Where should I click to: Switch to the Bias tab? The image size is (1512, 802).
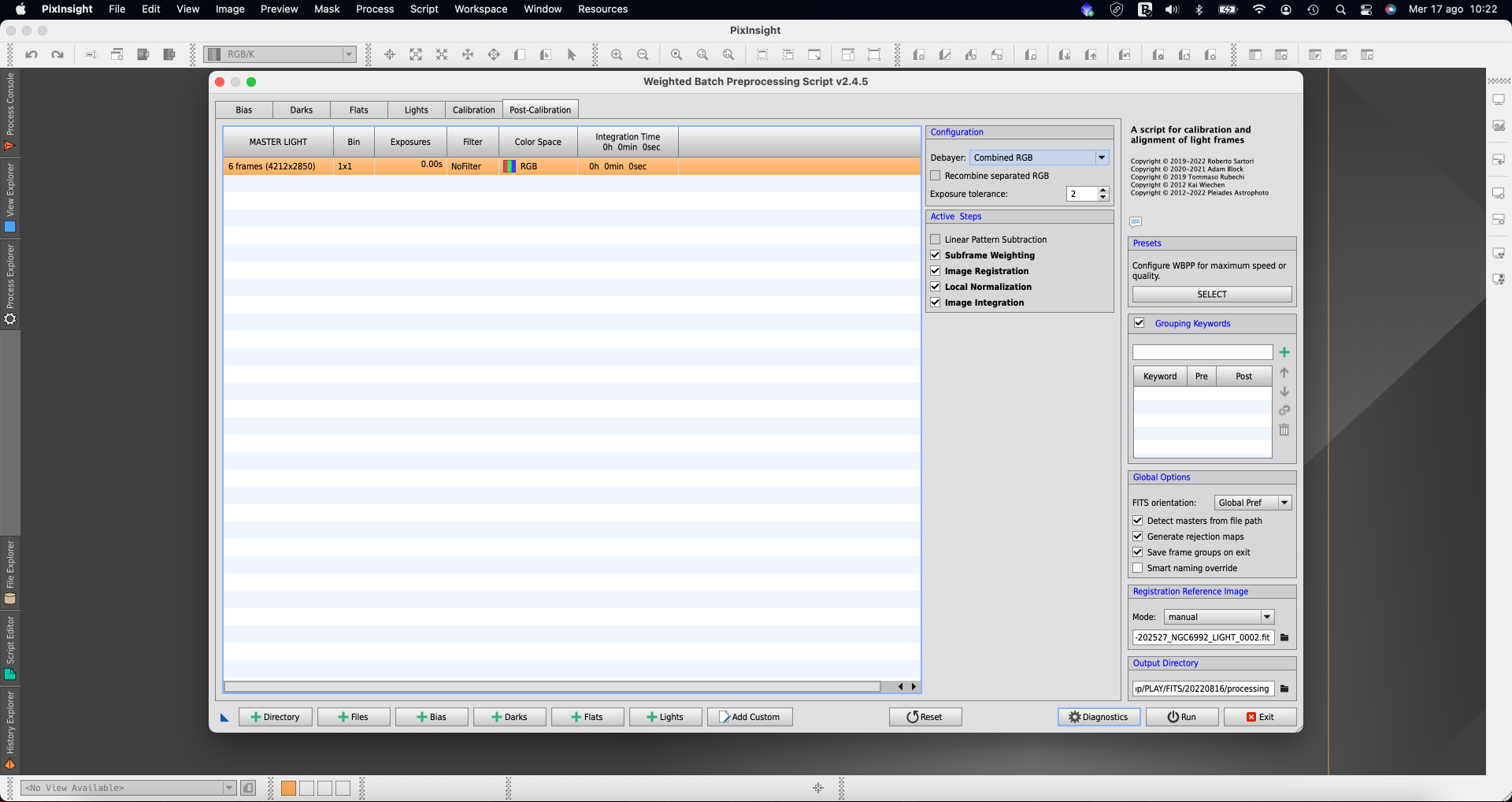[244, 110]
